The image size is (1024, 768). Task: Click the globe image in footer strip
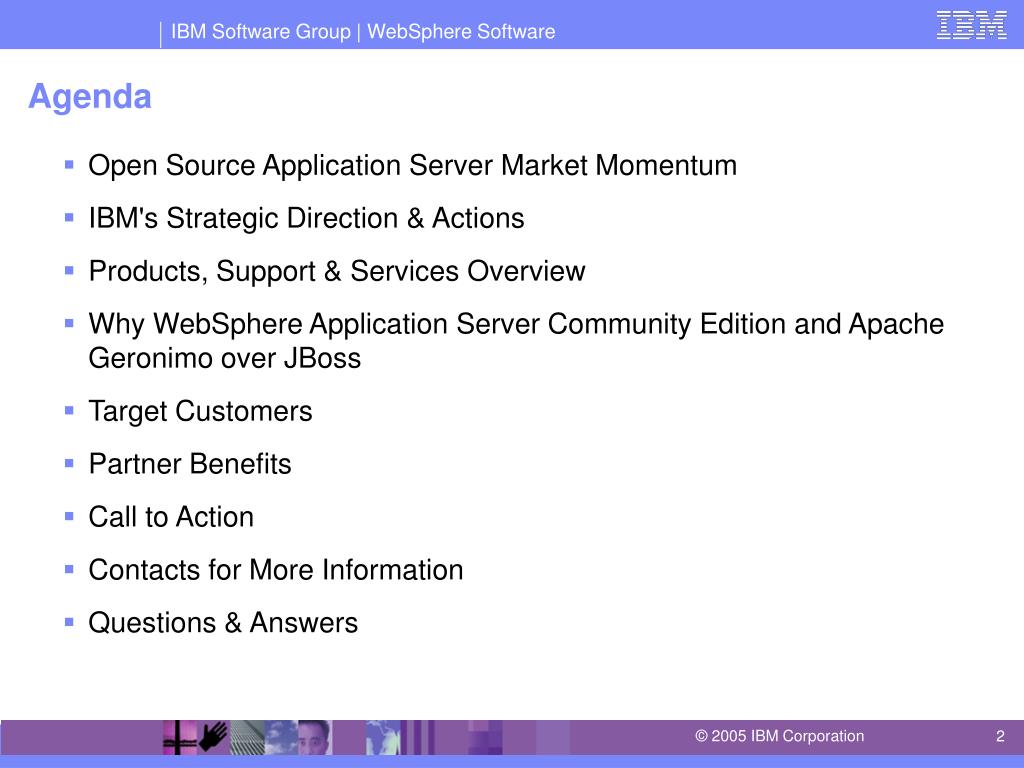point(382,737)
